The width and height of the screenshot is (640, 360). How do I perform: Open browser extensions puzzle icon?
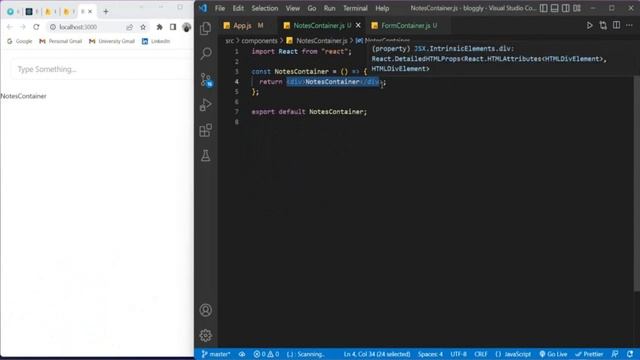tap(160, 27)
